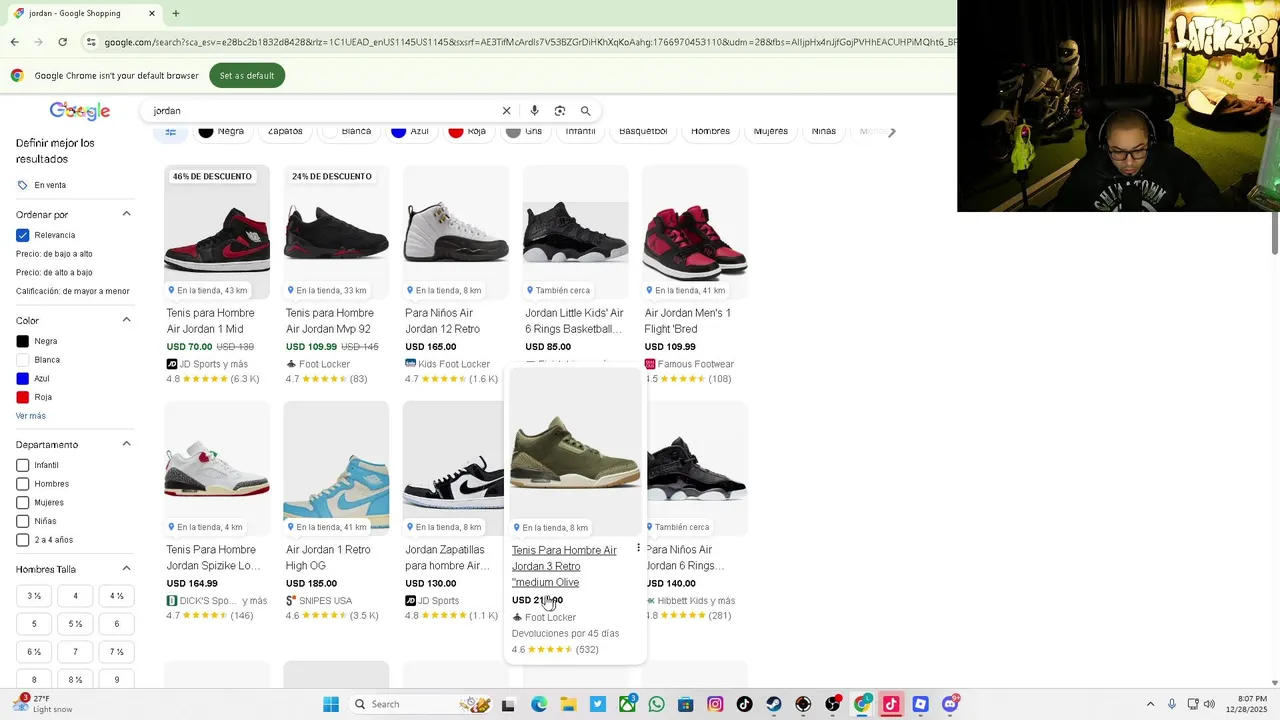Filter by Roja color swatch in sidebar

[x=23, y=397]
